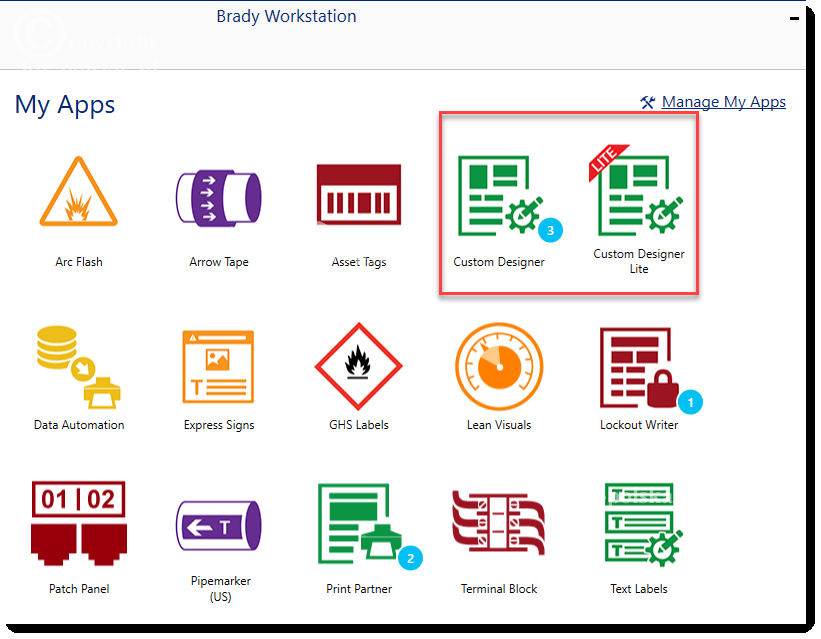Open the Patch Panel app icon
The image size is (821, 639).
click(x=79, y=523)
